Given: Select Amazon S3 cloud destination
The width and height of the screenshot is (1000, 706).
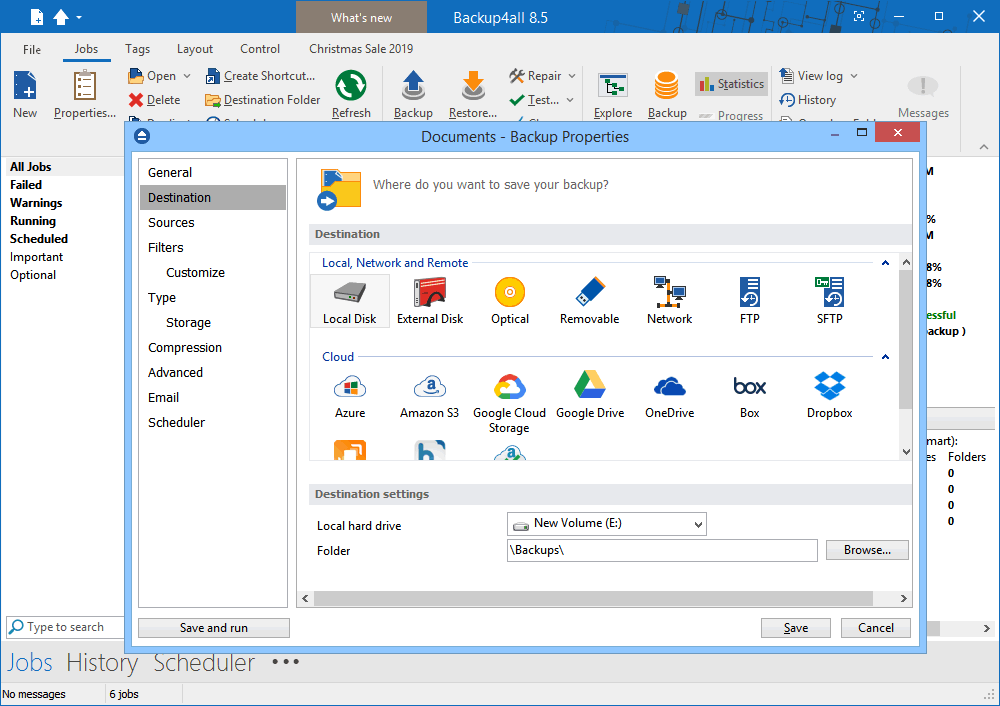Looking at the screenshot, I should (x=429, y=396).
